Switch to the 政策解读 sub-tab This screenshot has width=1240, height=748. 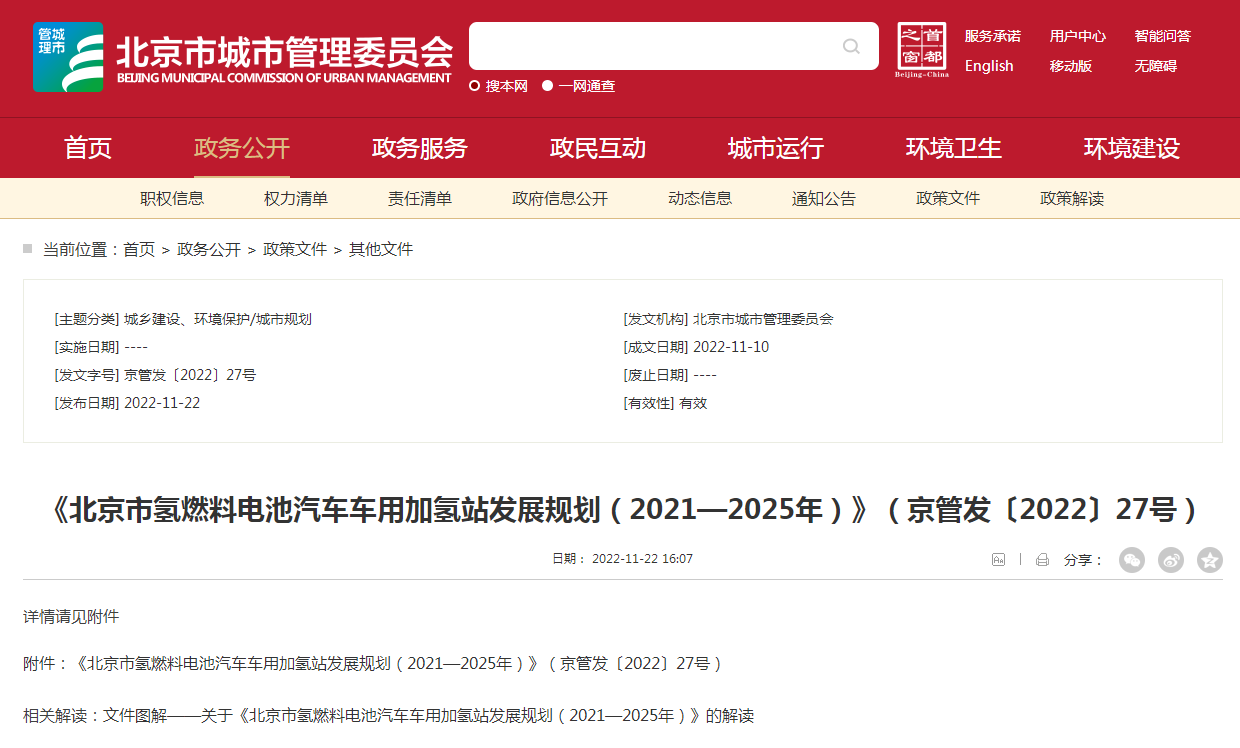tap(1072, 199)
